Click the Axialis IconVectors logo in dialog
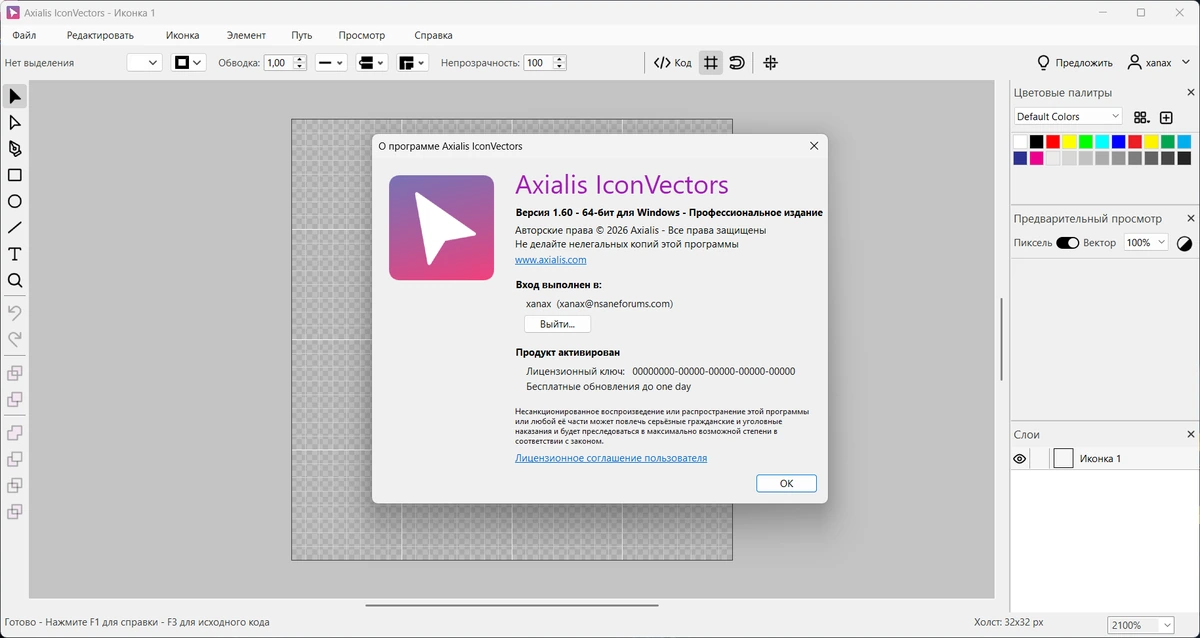 click(x=441, y=227)
